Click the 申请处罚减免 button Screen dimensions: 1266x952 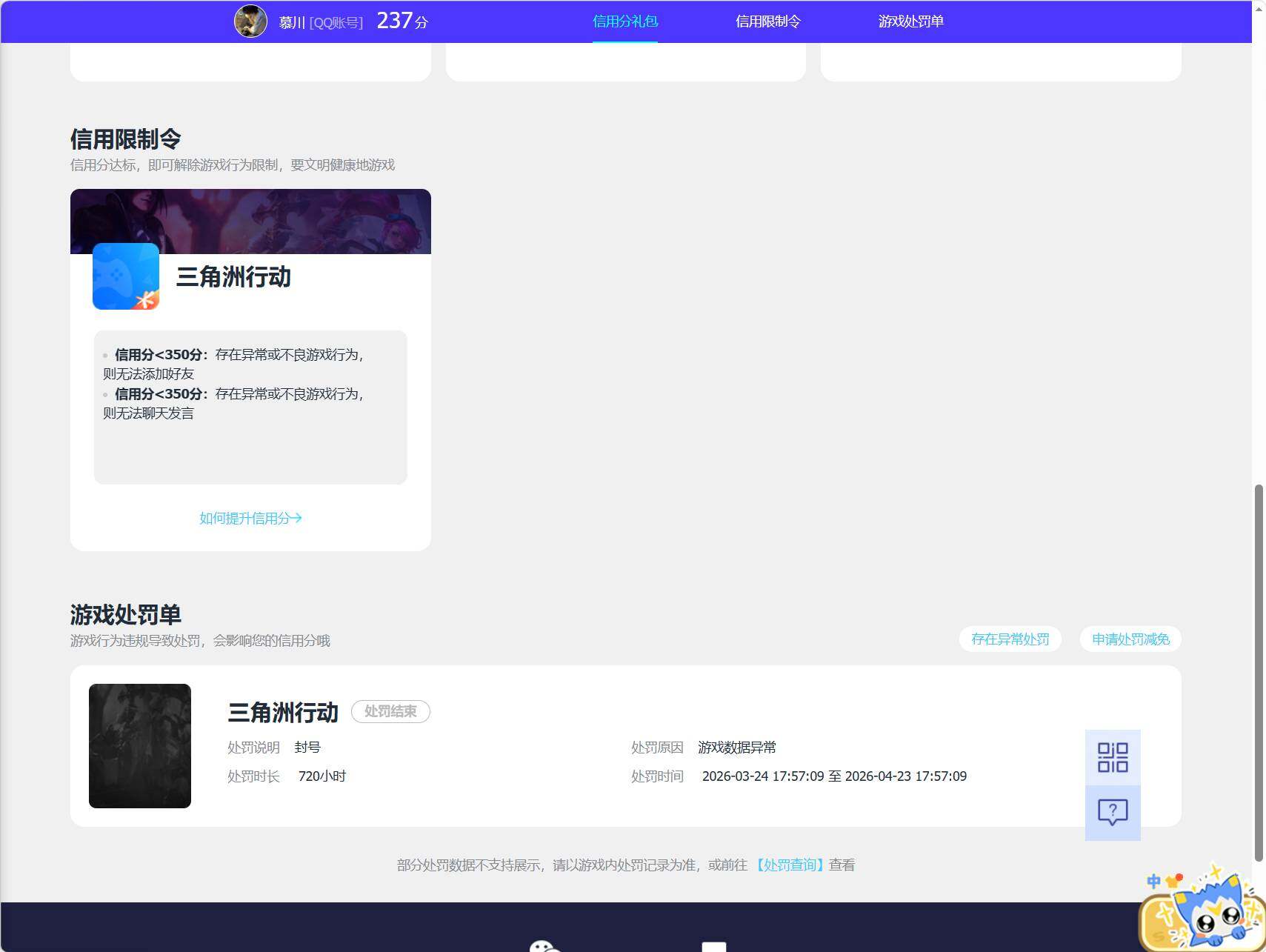pyautogui.click(x=1131, y=639)
